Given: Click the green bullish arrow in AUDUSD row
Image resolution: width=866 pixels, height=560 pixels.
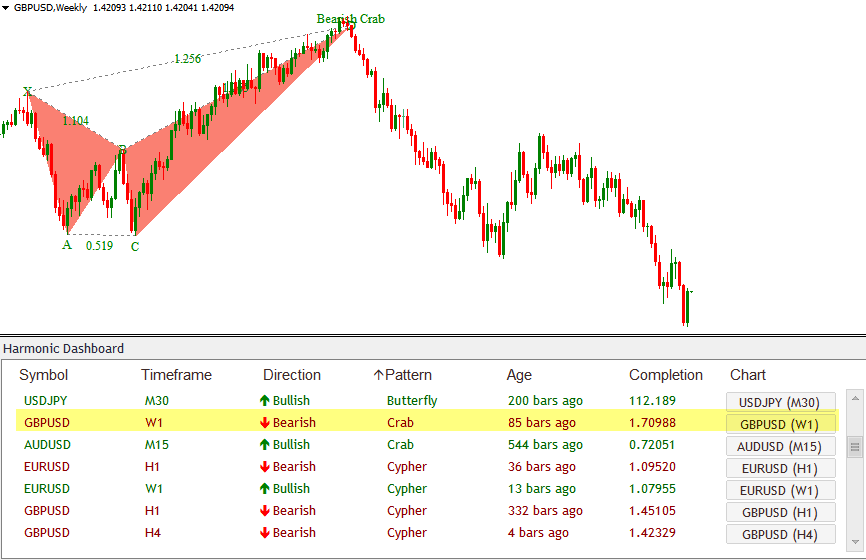Looking at the screenshot, I should pos(264,445).
